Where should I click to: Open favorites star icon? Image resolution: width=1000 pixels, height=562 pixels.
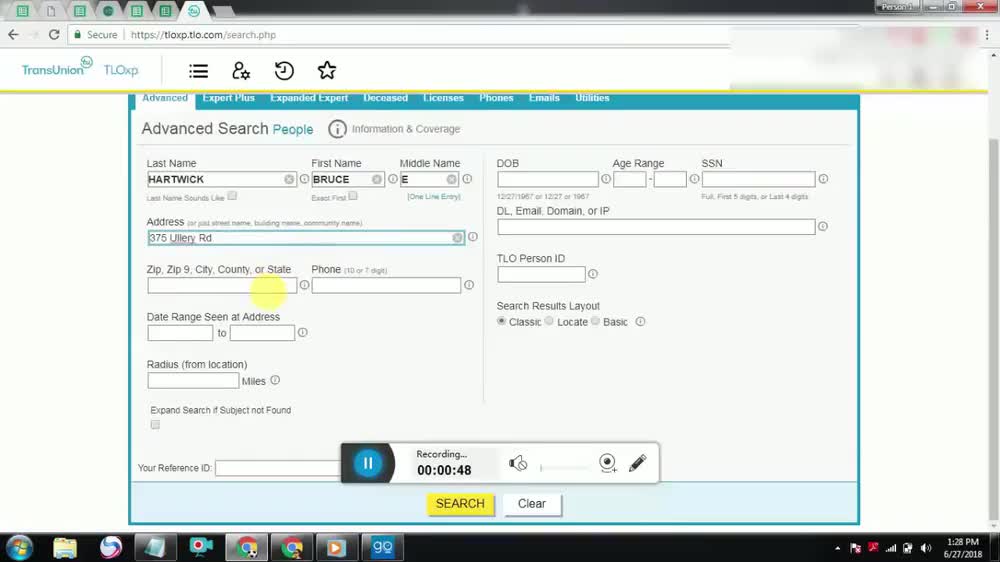[327, 71]
